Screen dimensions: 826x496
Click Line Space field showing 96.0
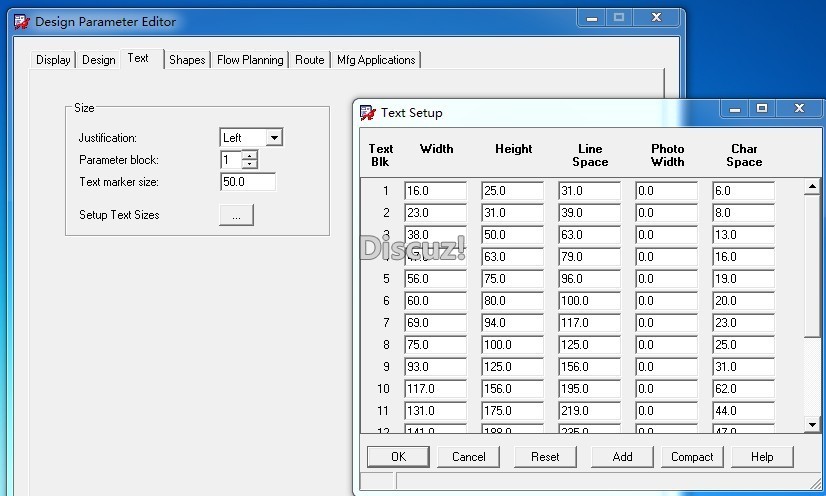tap(589, 279)
